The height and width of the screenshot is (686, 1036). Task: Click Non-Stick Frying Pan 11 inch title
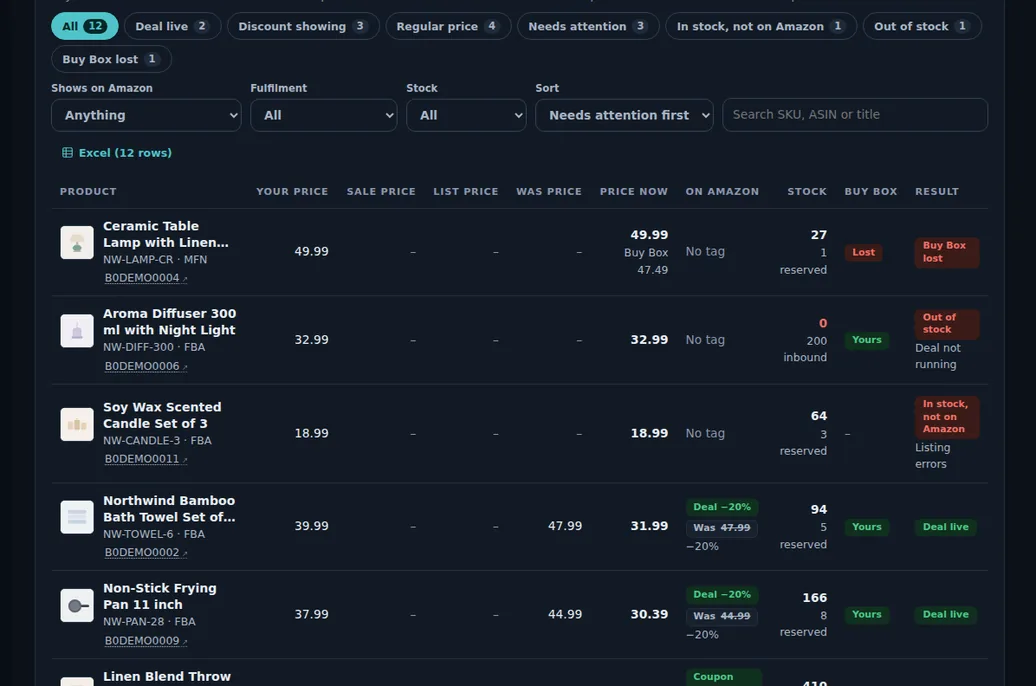click(160, 596)
